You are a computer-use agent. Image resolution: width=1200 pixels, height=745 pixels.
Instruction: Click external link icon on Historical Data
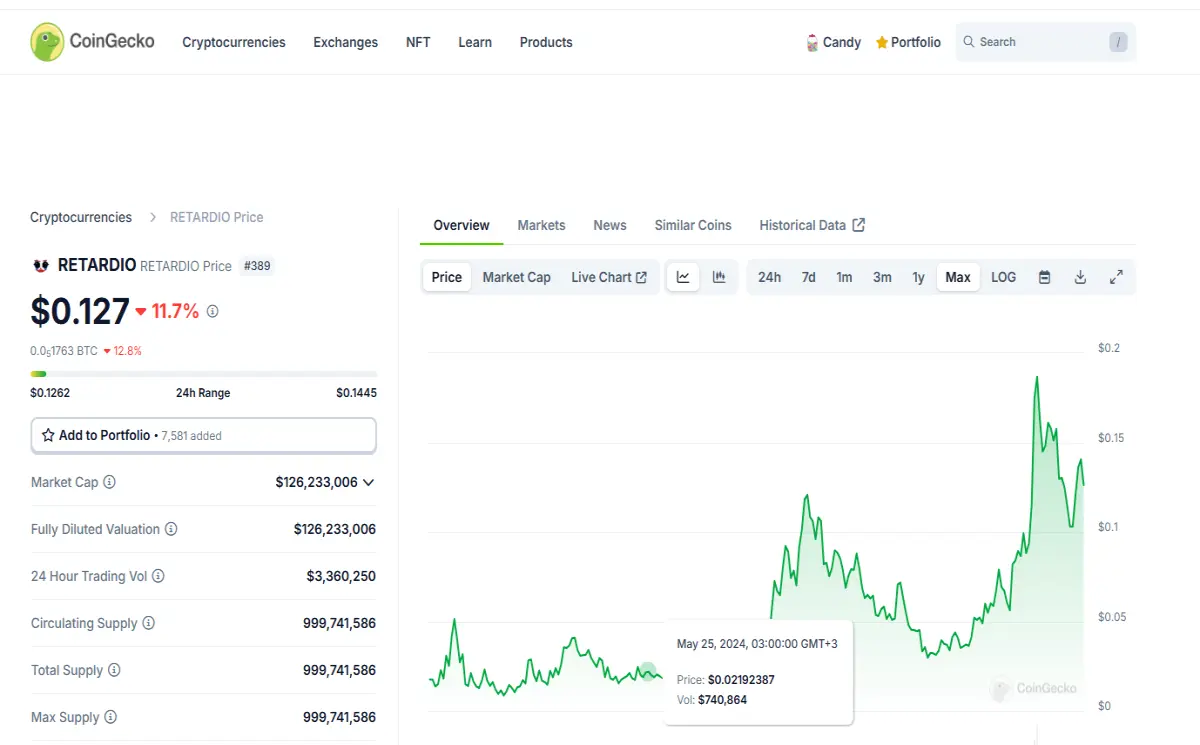pyautogui.click(x=858, y=225)
